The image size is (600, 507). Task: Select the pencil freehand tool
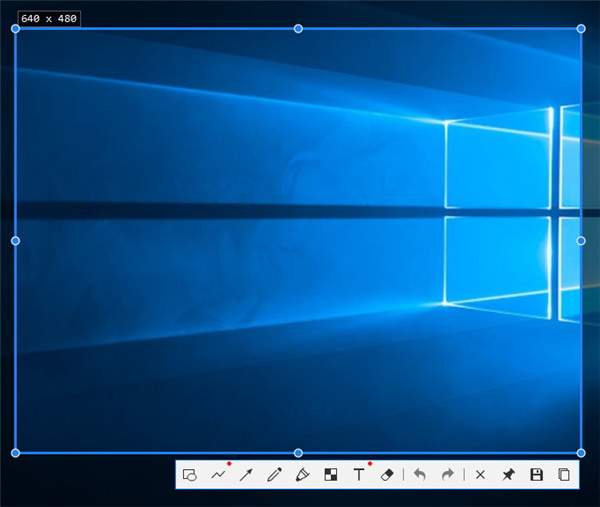point(274,475)
